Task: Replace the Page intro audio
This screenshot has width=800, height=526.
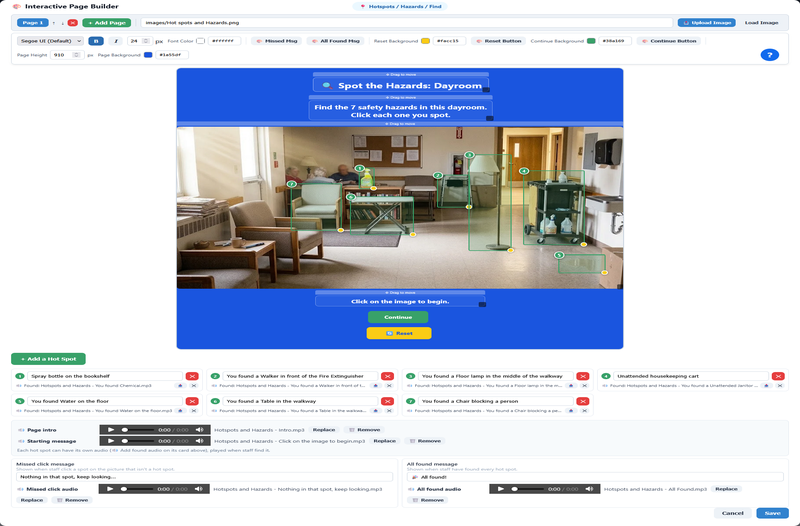Action: click(x=323, y=430)
